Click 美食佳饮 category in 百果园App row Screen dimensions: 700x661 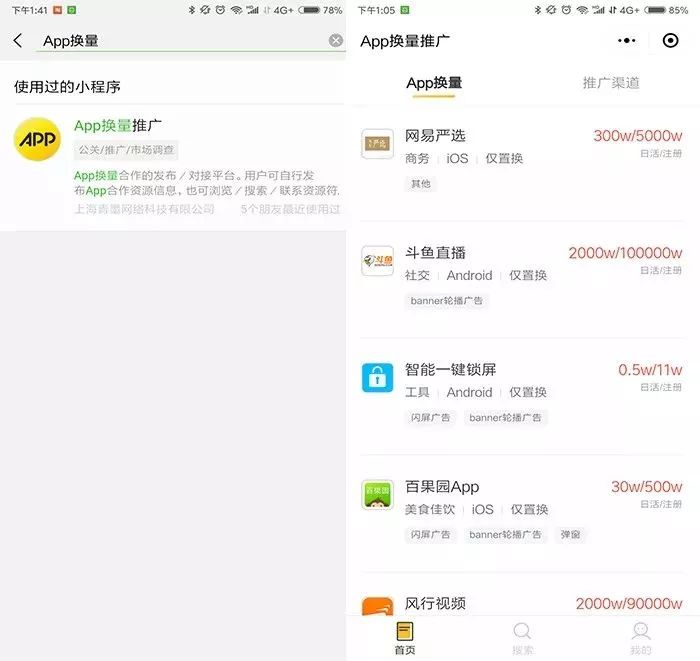click(429, 509)
